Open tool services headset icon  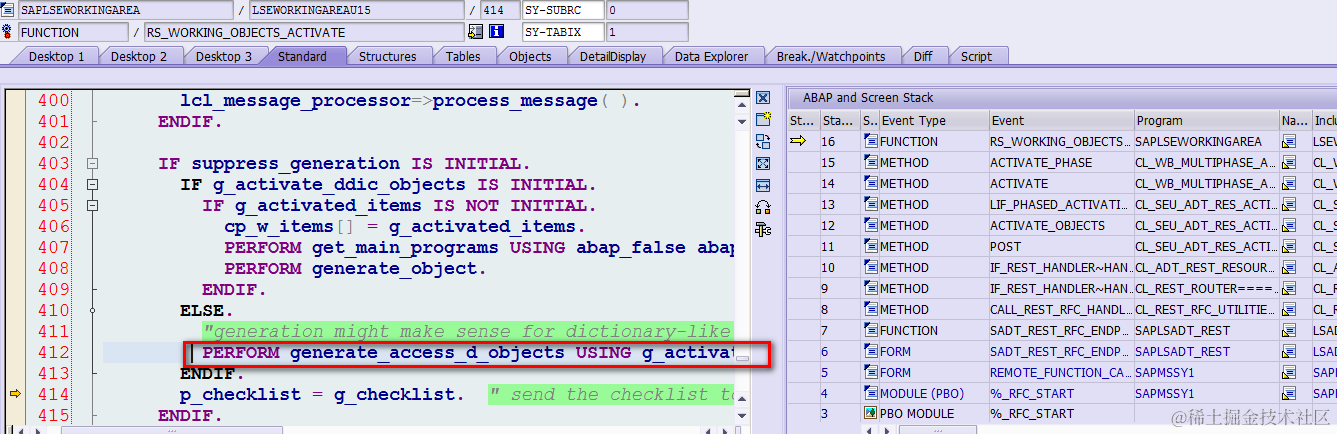tap(763, 207)
